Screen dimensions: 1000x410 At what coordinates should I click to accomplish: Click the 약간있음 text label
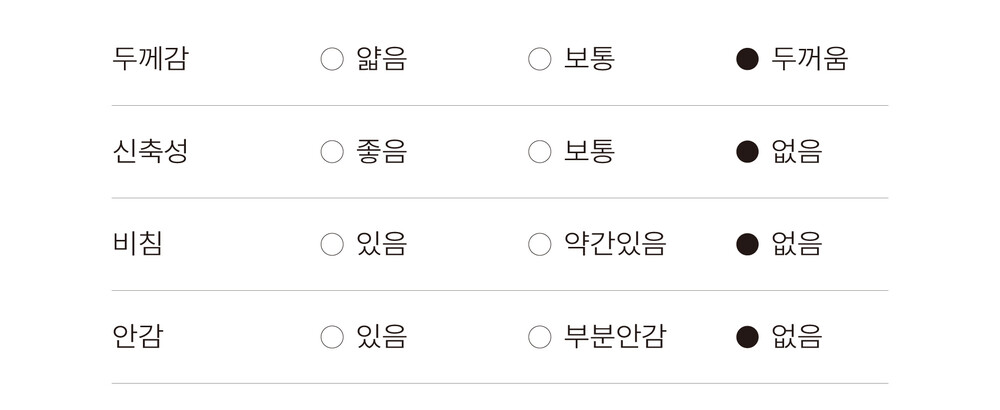point(614,244)
